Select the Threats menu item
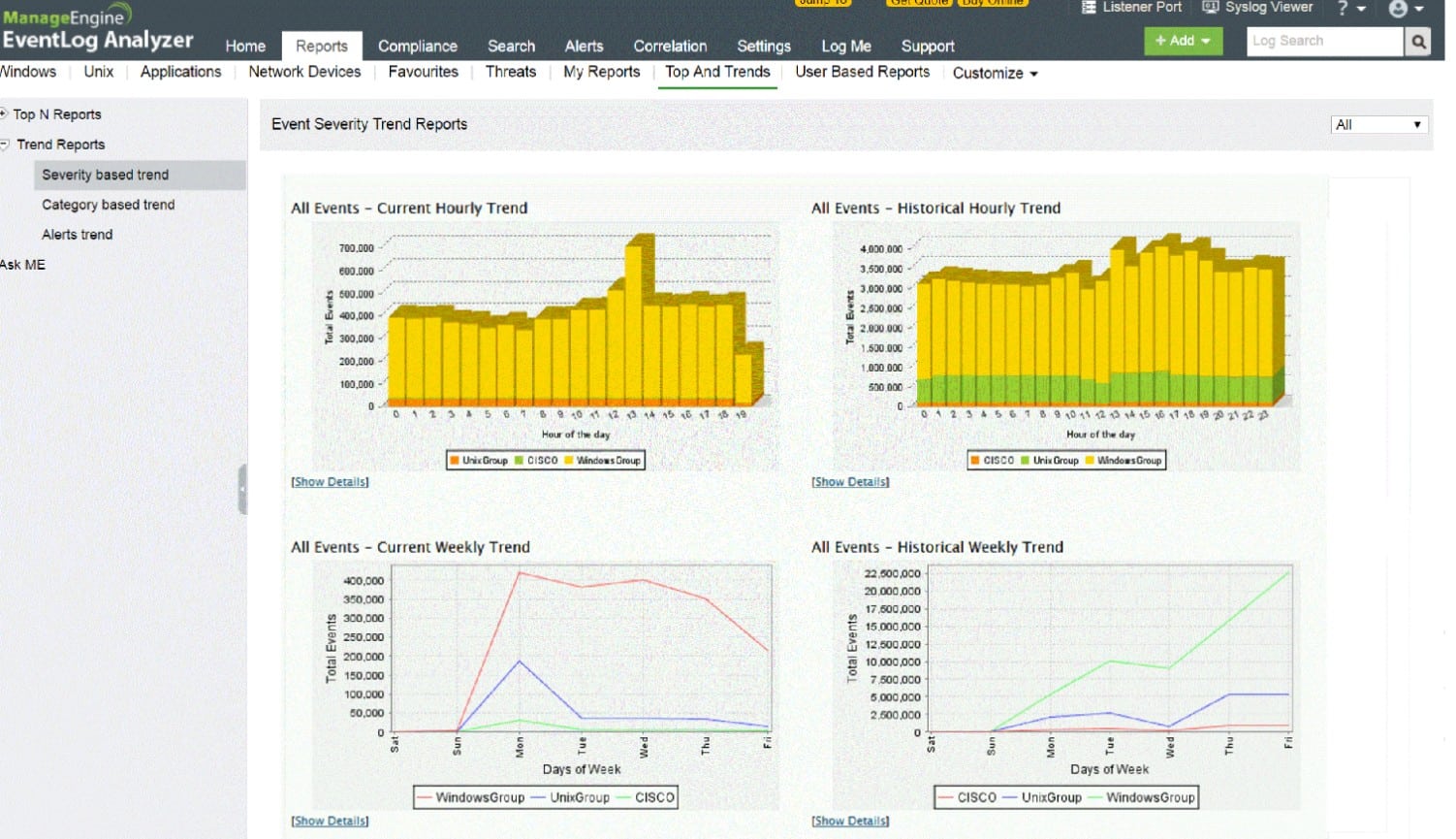 tap(510, 72)
